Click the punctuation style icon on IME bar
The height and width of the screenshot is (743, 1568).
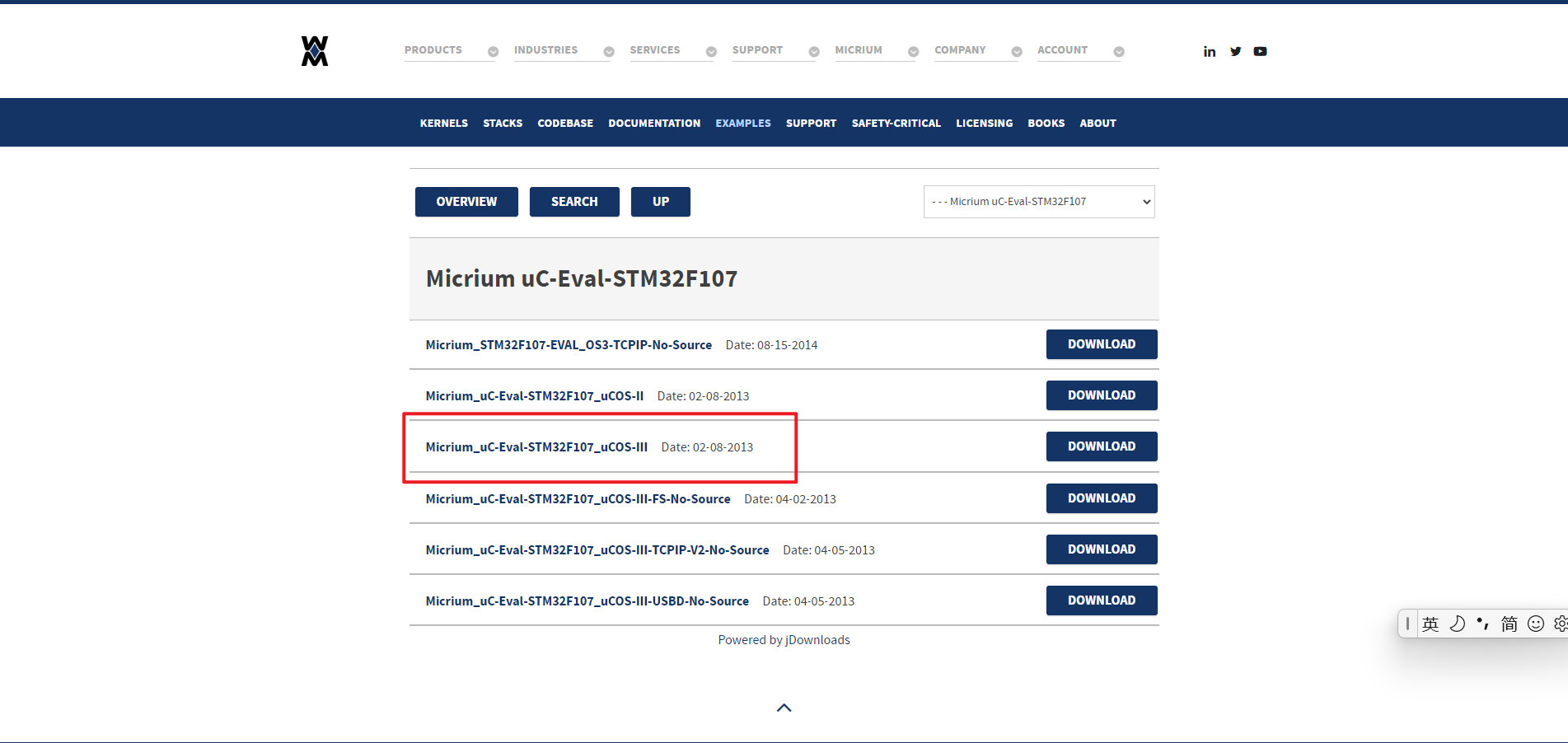coord(1483,624)
